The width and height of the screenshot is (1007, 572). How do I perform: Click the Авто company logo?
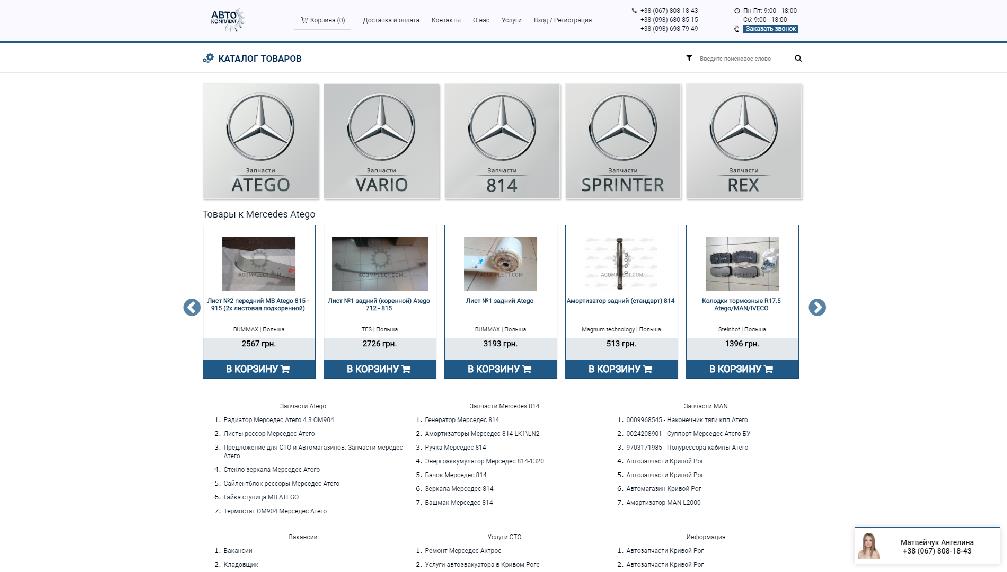pos(226,18)
